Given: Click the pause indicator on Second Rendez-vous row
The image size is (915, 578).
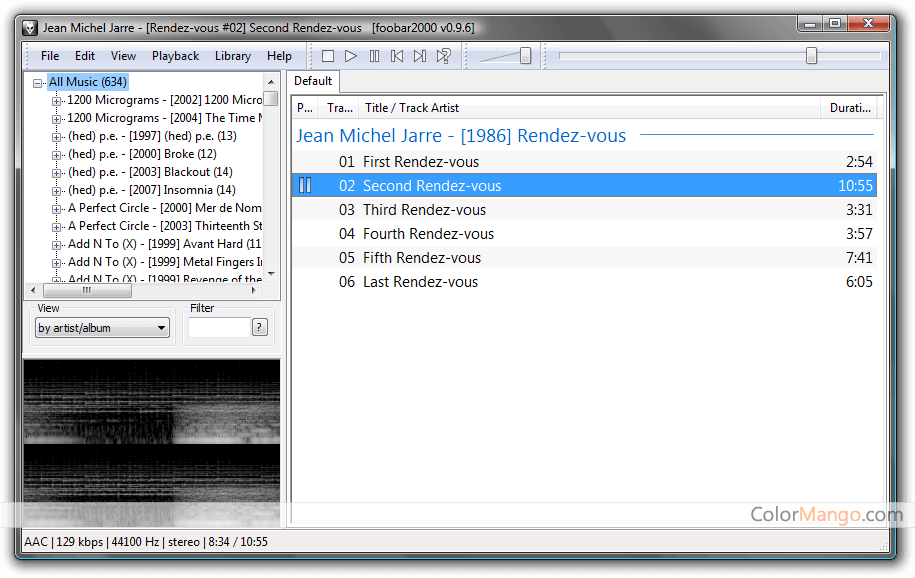Looking at the screenshot, I should (305, 185).
